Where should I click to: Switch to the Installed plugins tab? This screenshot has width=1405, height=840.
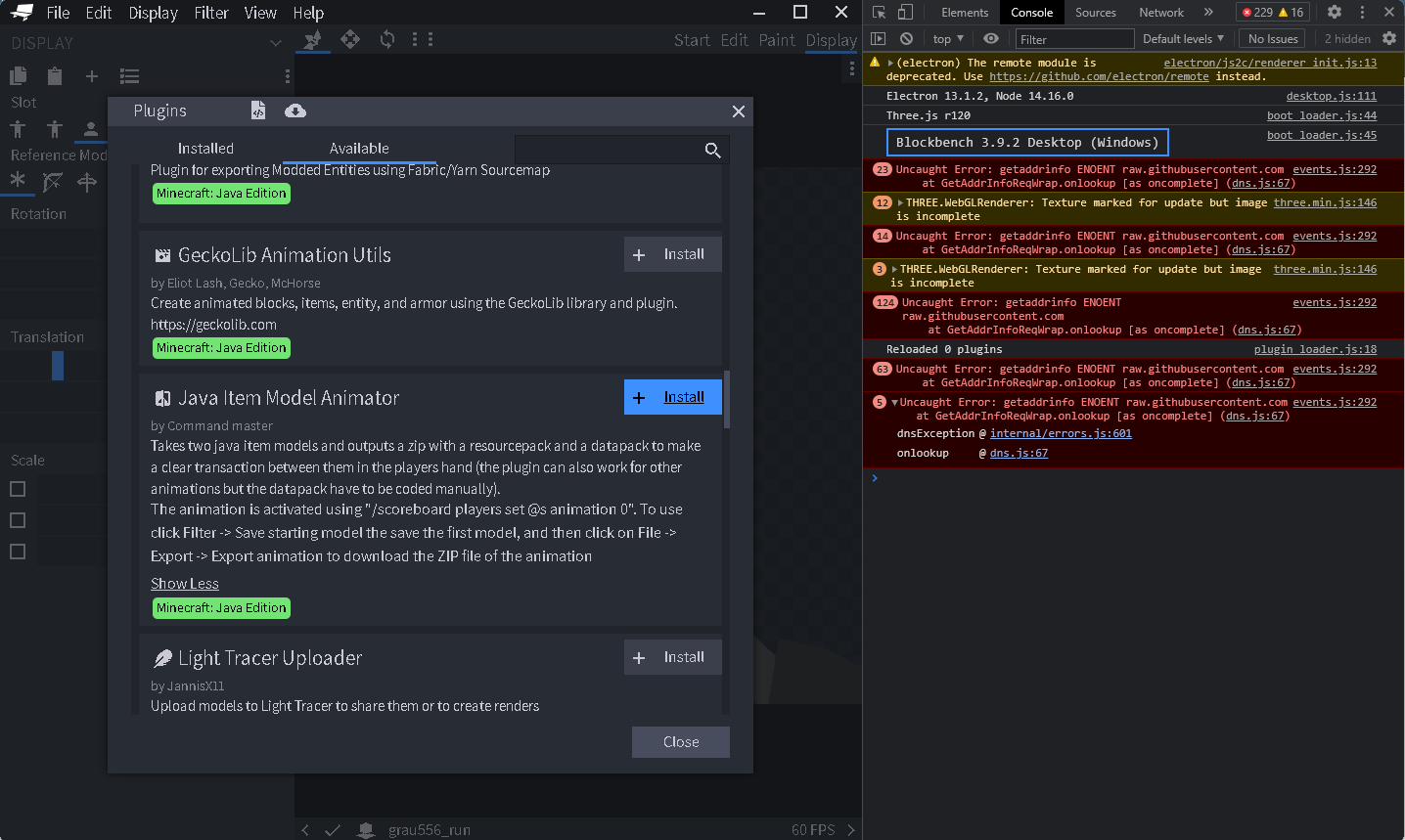click(205, 148)
